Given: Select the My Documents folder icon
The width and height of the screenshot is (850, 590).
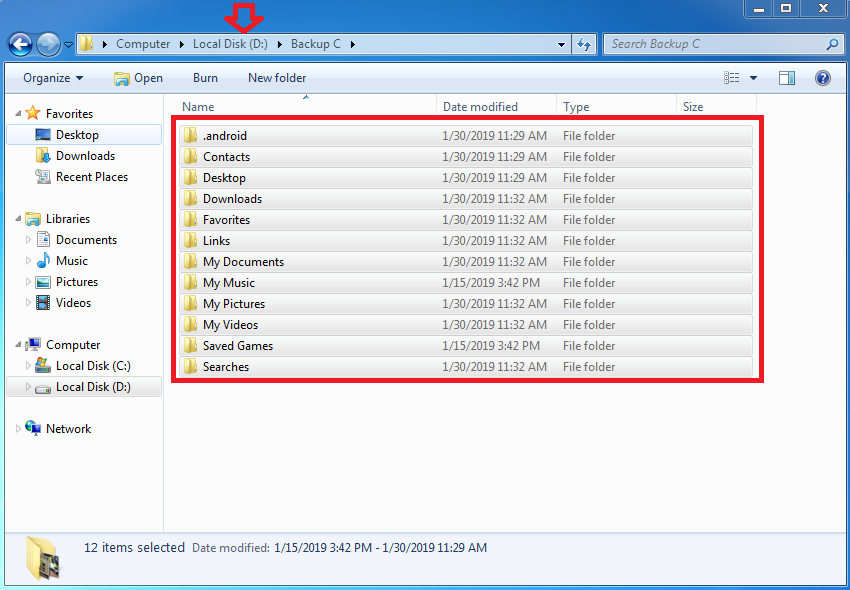Looking at the screenshot, I should tap(190, 262).
